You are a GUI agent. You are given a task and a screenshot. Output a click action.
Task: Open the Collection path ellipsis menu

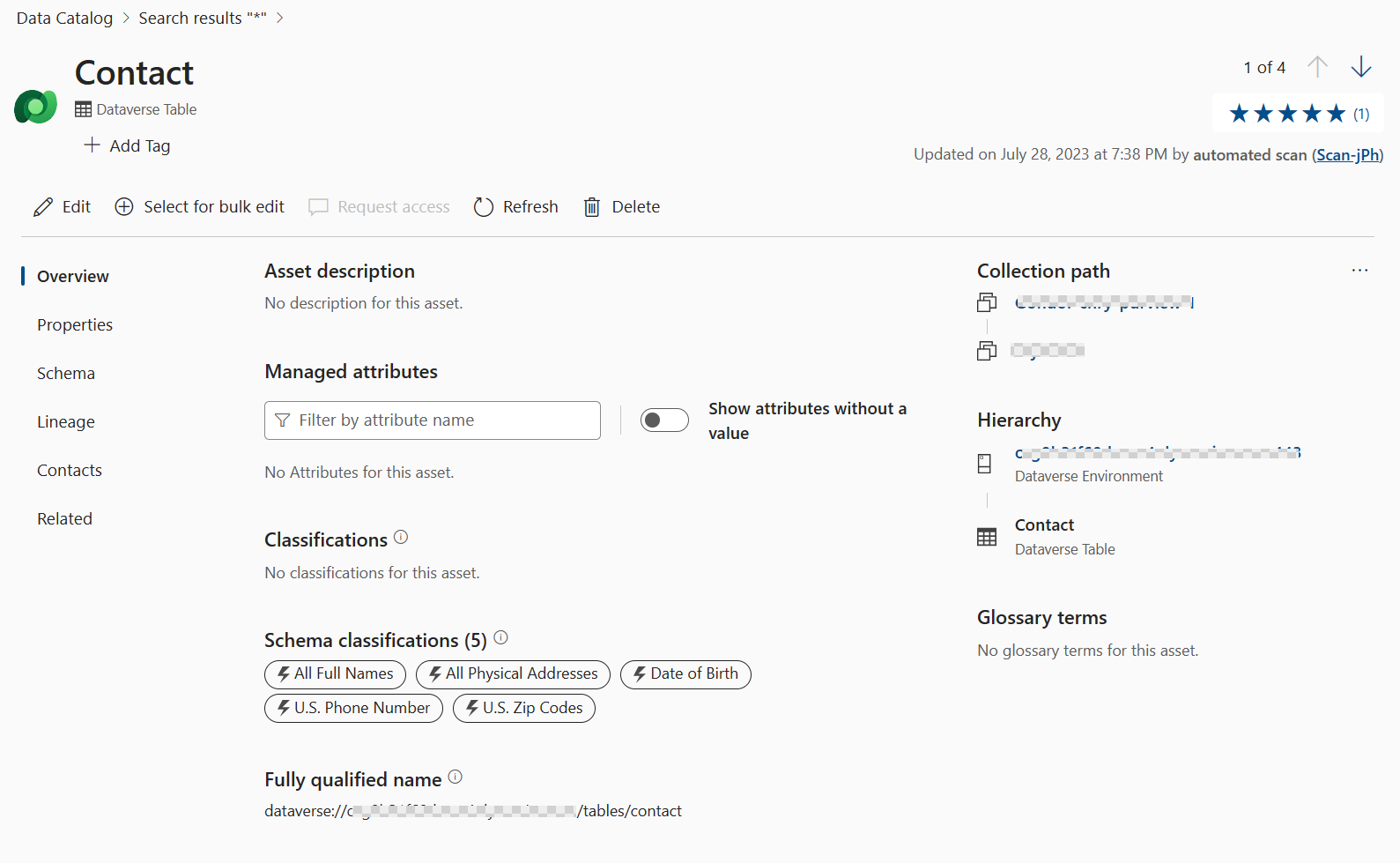1359,270
